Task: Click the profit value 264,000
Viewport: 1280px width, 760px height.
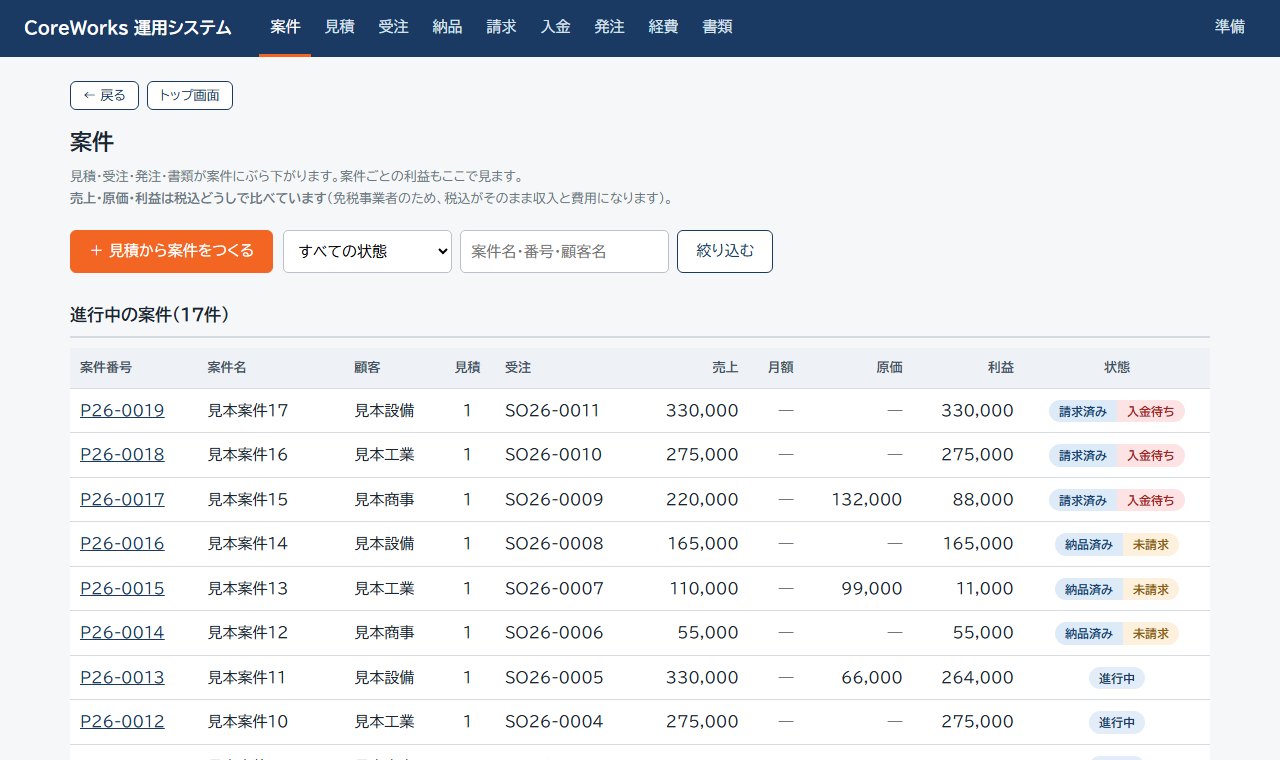Action: 977,677
